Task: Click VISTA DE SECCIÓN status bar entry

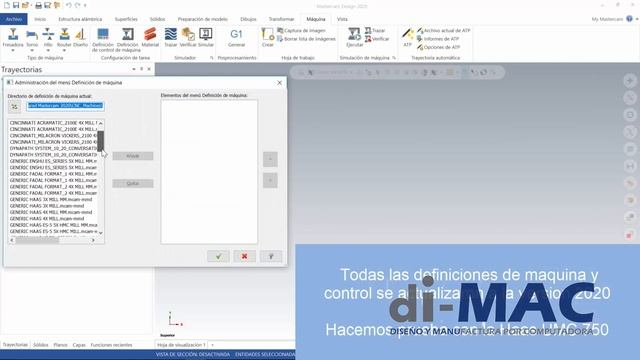Action: 193,355
